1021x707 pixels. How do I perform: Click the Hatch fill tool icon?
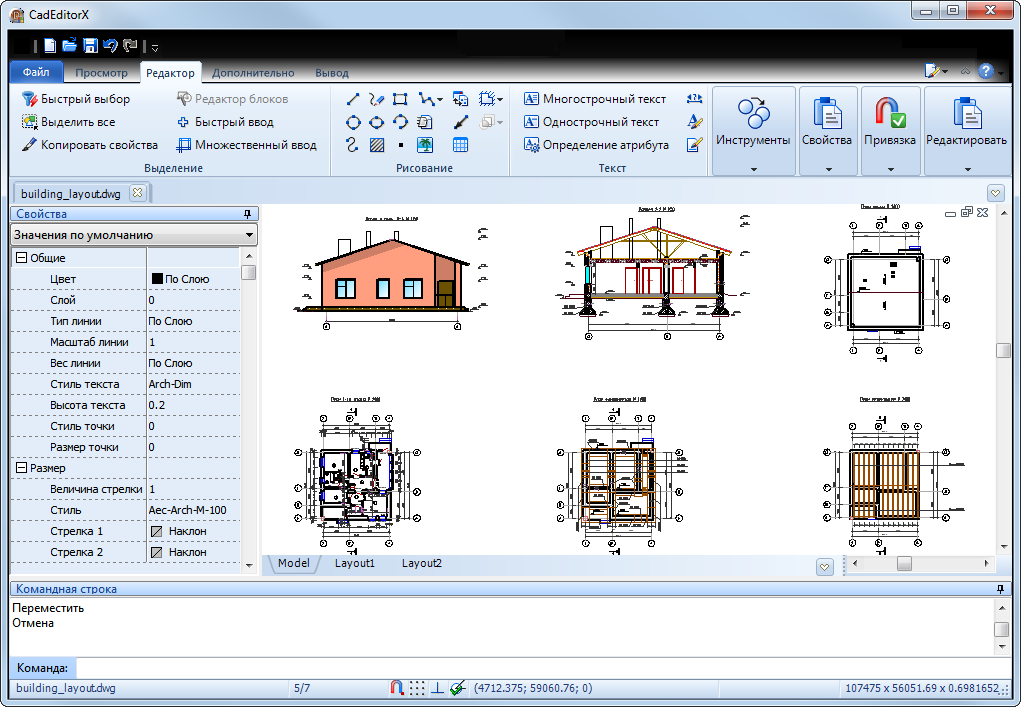click(x=377, y=145)
